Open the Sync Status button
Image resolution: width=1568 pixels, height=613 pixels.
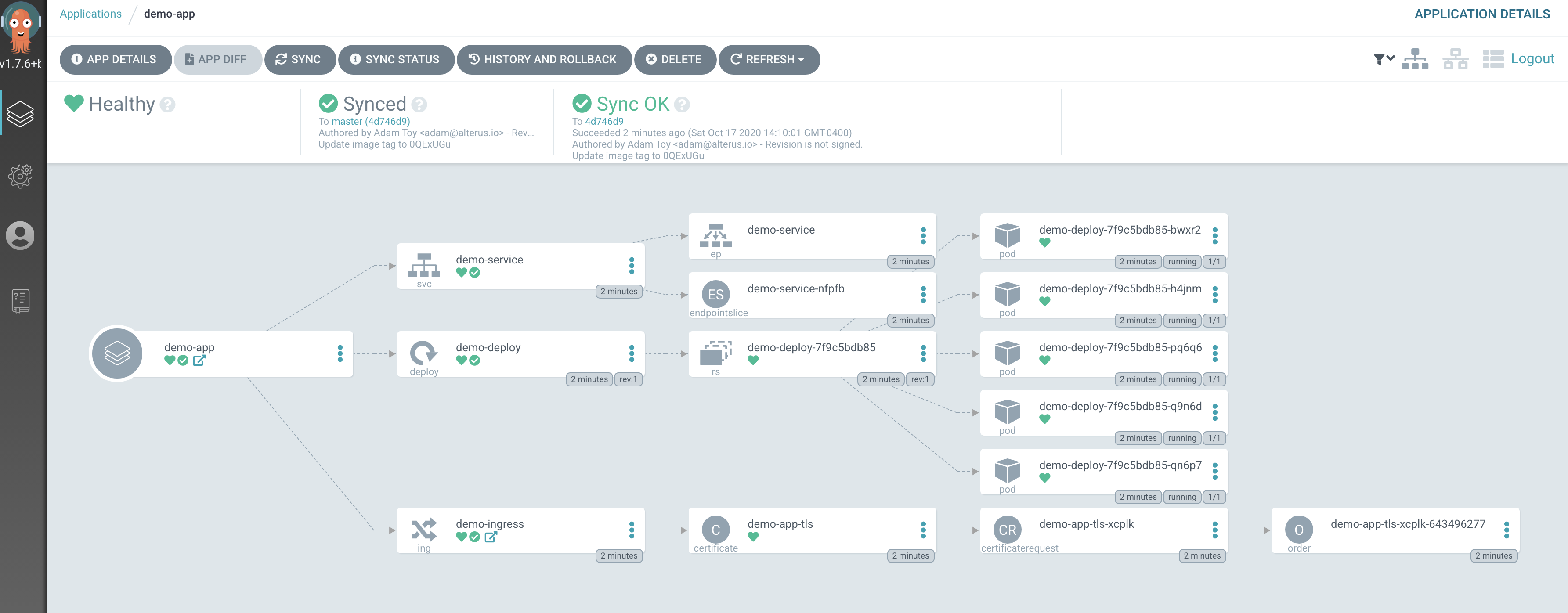[396, 59]
